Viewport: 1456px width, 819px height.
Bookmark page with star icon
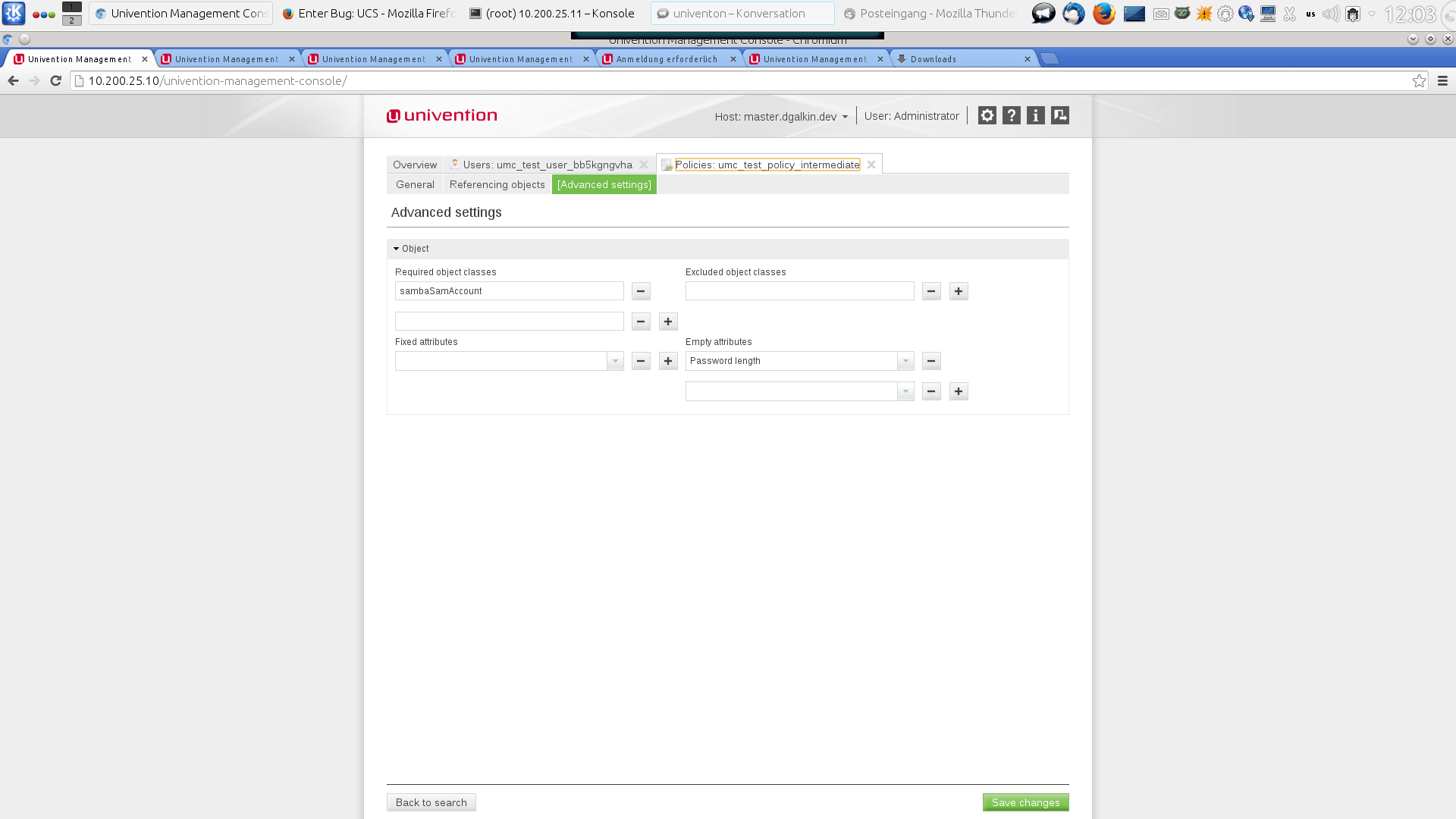click(1419, 81)
